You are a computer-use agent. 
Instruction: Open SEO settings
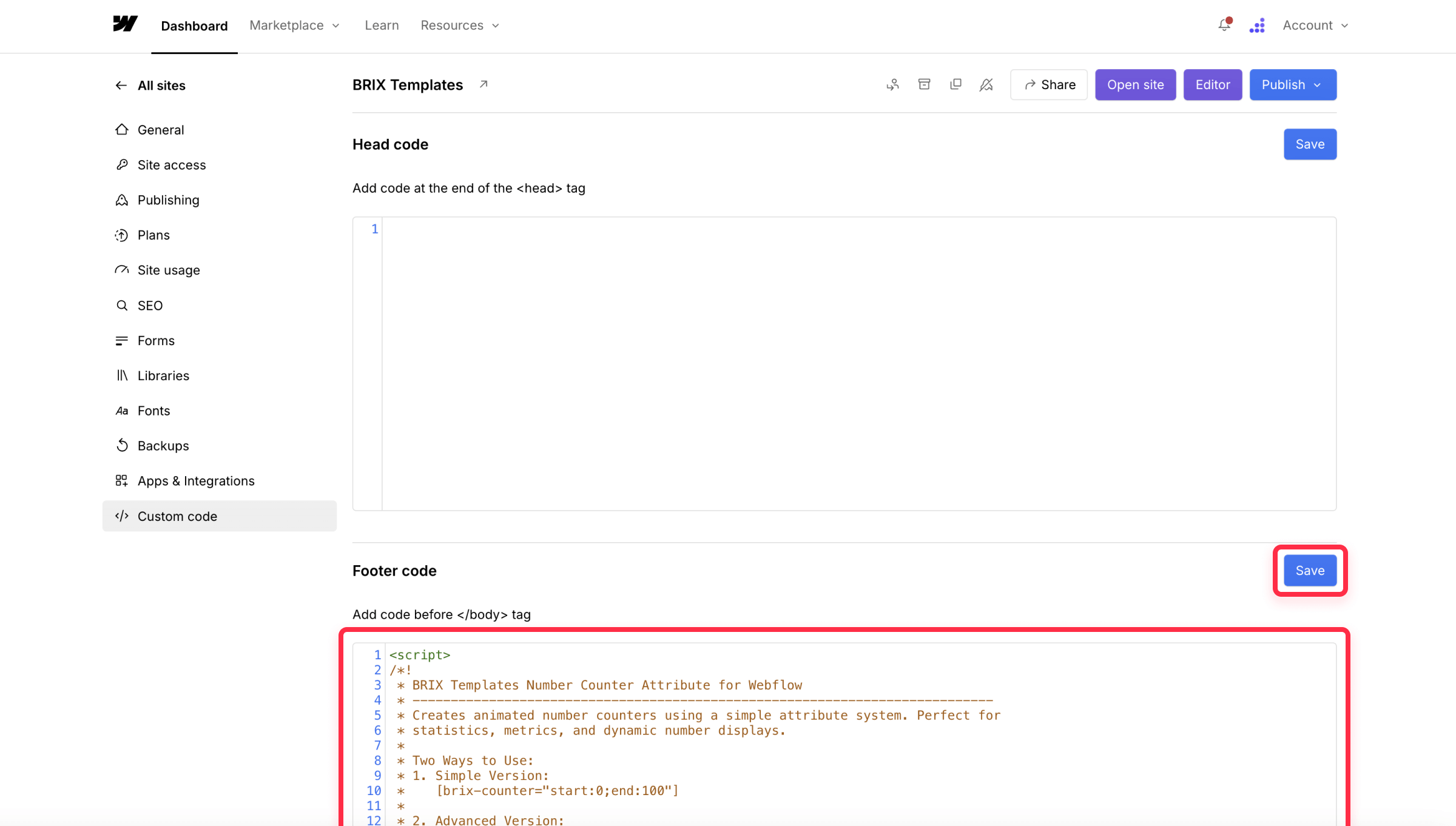tap(220, 306)
